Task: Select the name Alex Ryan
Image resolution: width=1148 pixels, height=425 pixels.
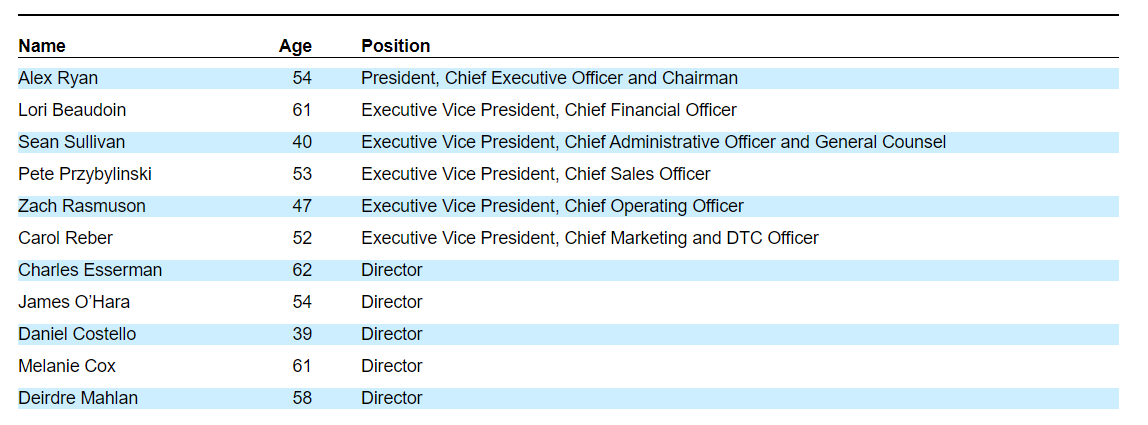Action: coord(58,78)
